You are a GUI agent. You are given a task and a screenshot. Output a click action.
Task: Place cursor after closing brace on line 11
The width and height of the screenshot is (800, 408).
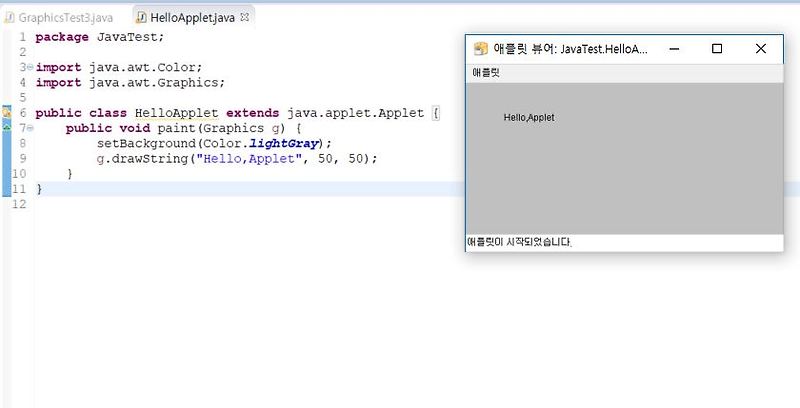(44, 189)
